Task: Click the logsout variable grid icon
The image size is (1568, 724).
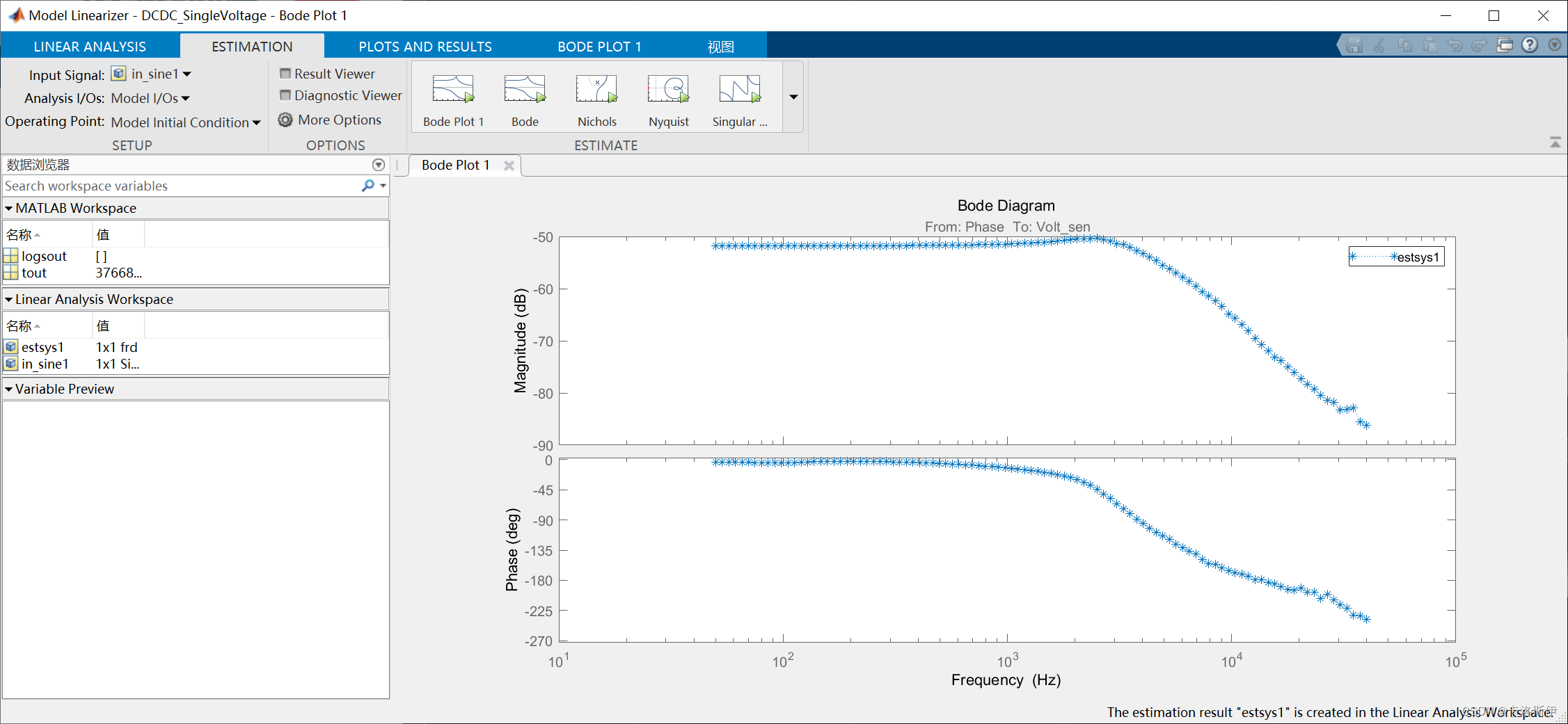Action: [10, 256]
